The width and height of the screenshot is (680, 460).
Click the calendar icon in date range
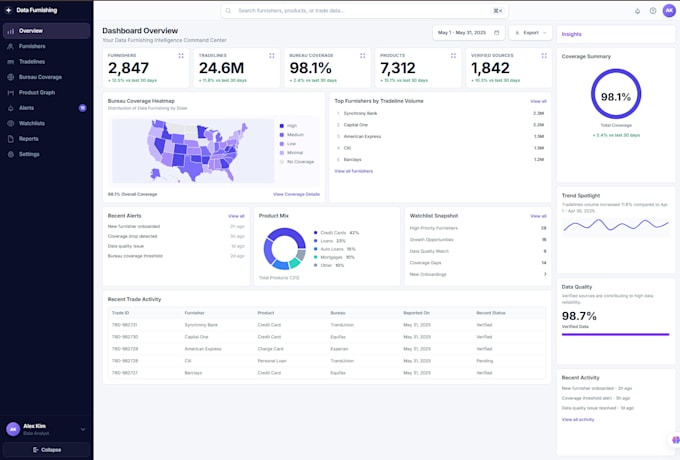click(x=497, y=33)
